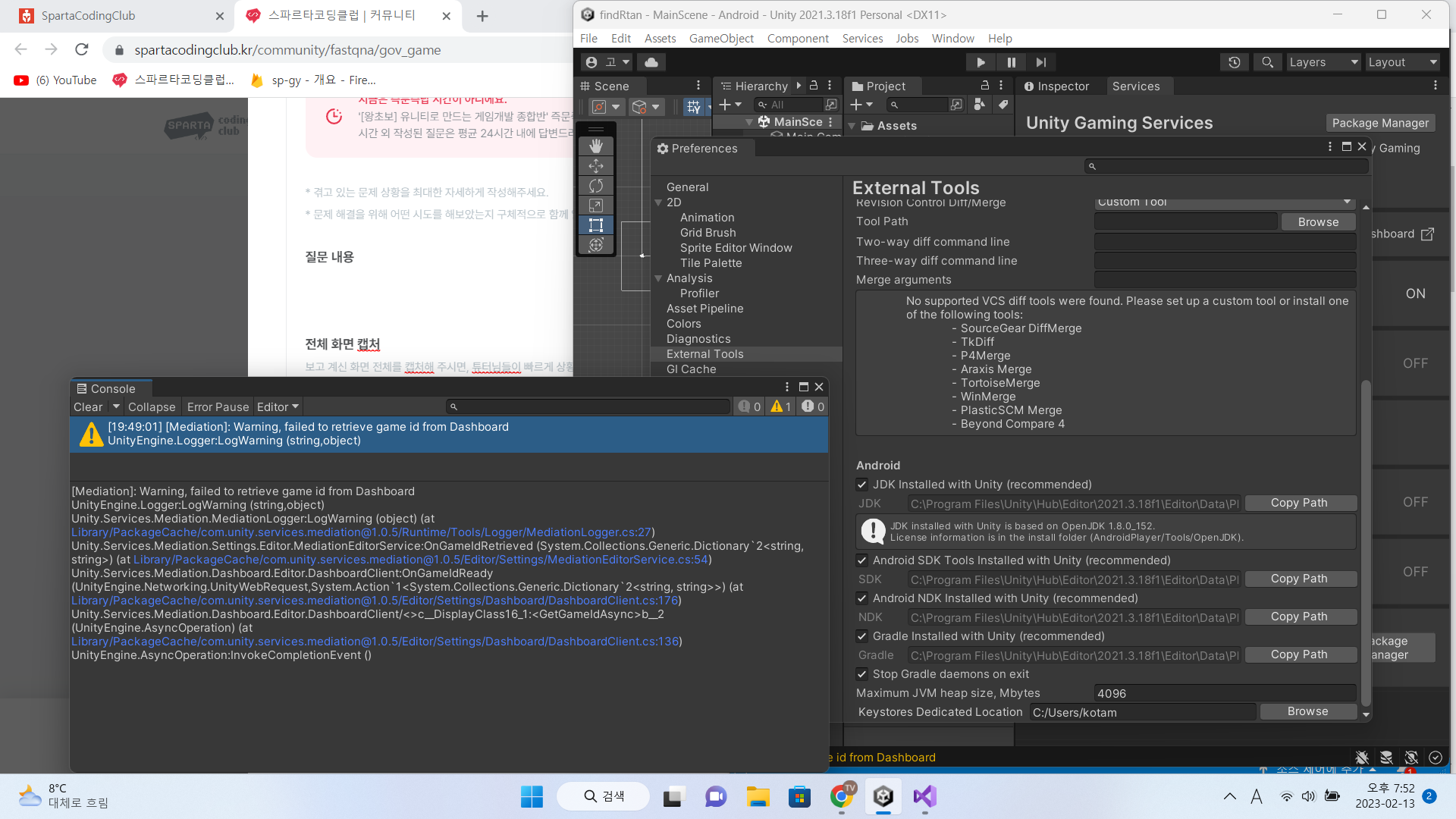The height and width of the screenshot is (819, 1456).
Task: Search by type in Project panel
Action: coord(980,105)
